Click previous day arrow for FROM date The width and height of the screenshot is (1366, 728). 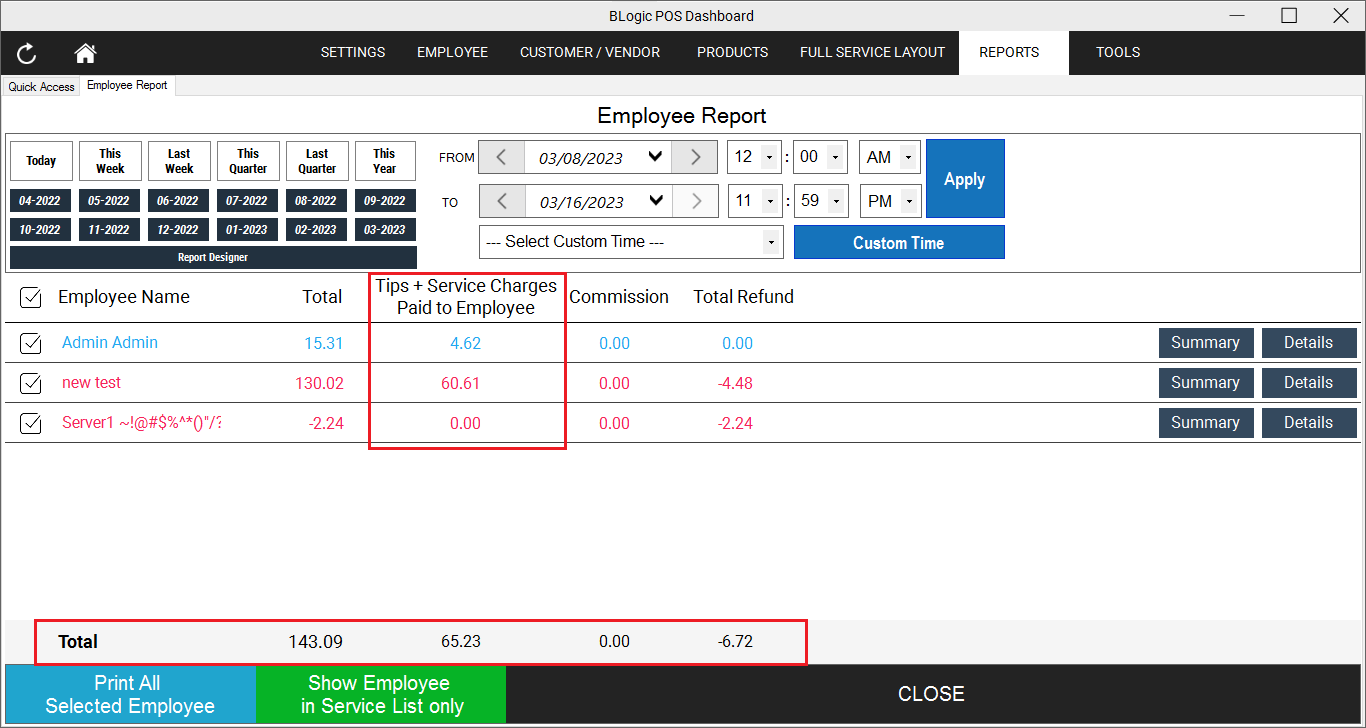[502, 157]
